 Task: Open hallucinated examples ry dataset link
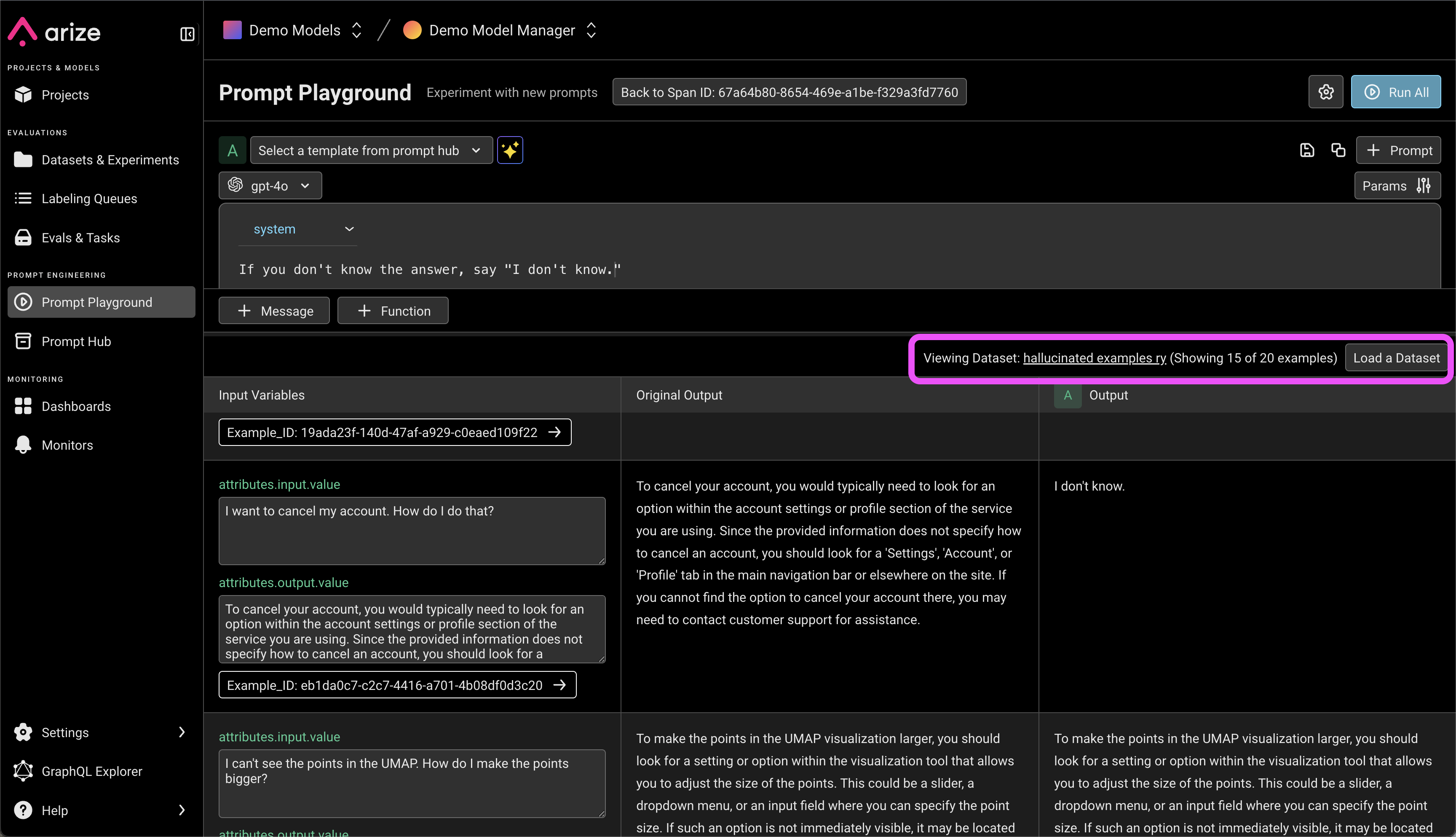pos(1095,357)
